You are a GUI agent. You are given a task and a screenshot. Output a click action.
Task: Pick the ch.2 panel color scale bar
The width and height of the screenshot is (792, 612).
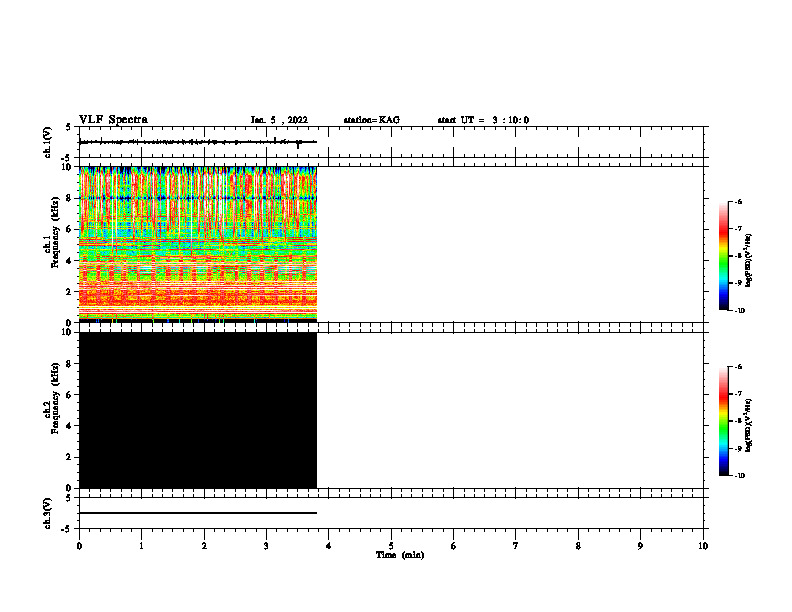[724, 421]
